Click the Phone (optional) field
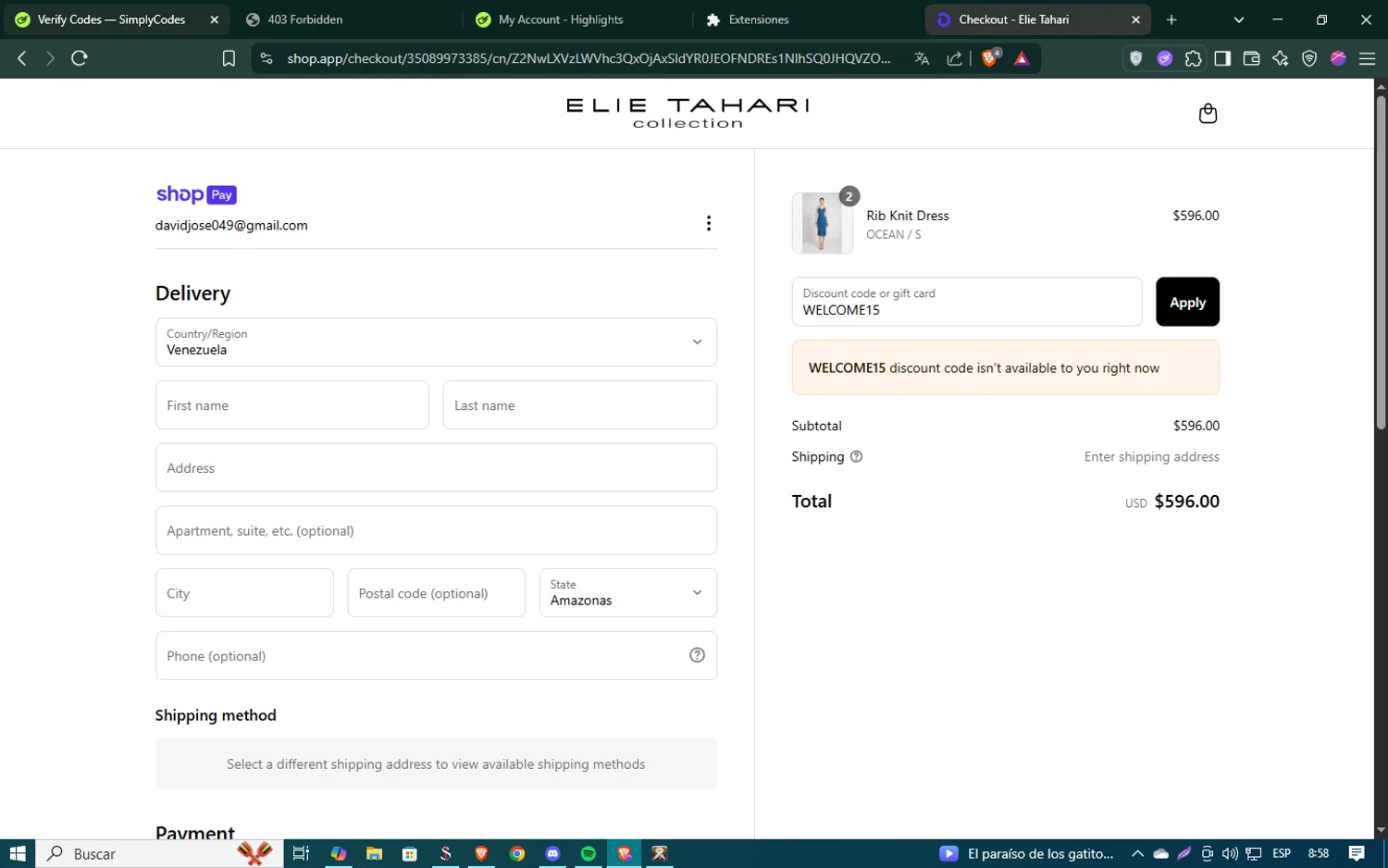1388x868 pixels. coord(436,655)
